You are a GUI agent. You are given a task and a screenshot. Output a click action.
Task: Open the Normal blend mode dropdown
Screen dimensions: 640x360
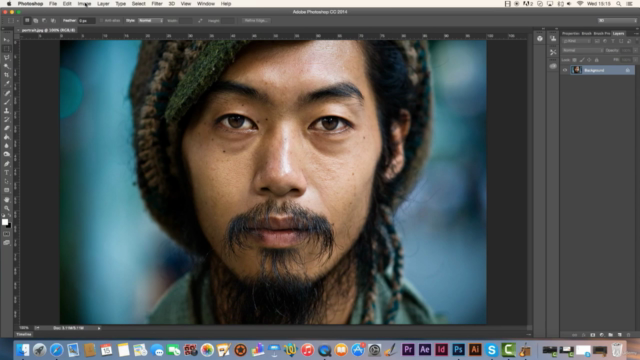583,51
